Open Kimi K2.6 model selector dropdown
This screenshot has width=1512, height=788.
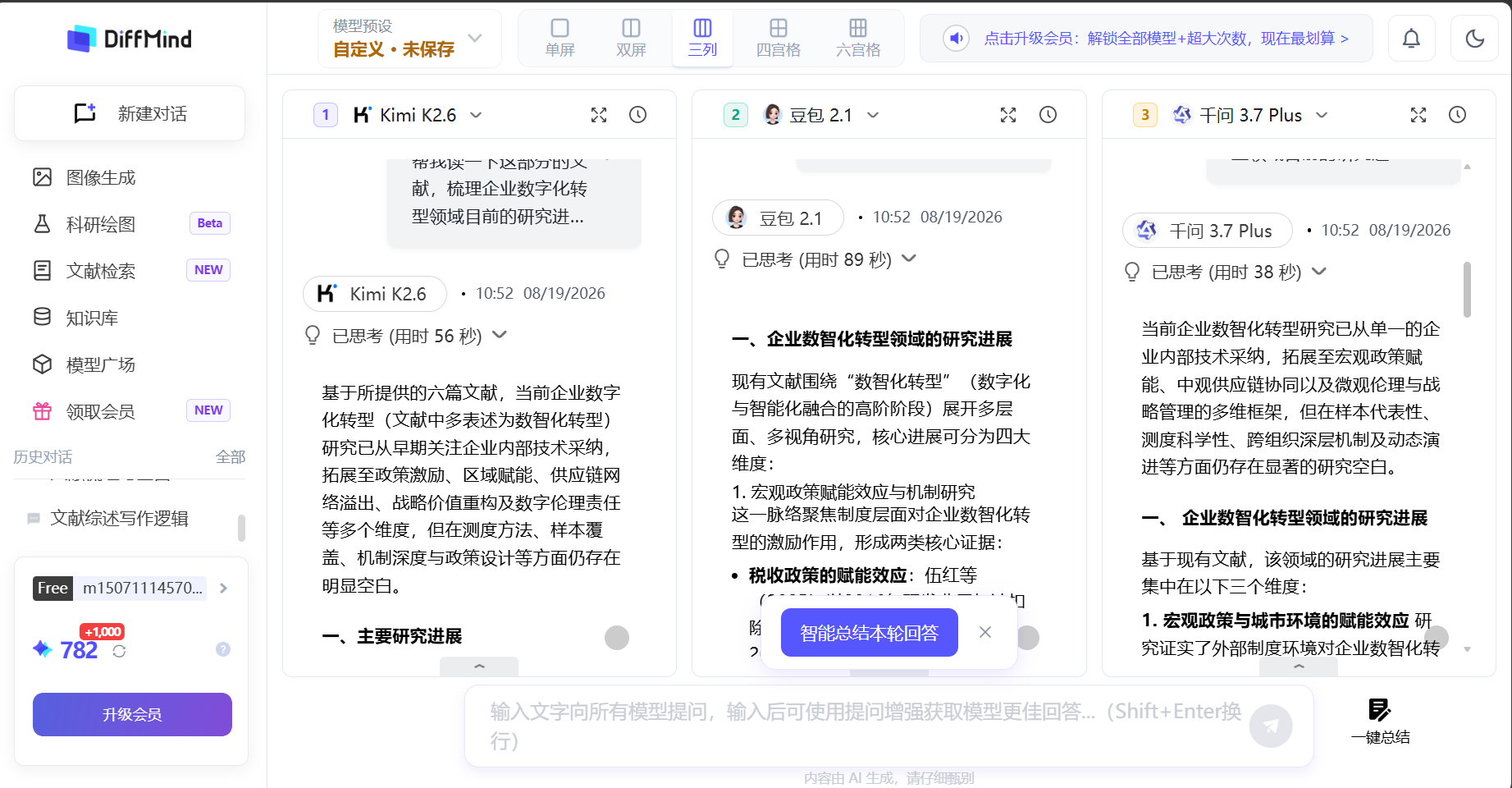(418, 115)
